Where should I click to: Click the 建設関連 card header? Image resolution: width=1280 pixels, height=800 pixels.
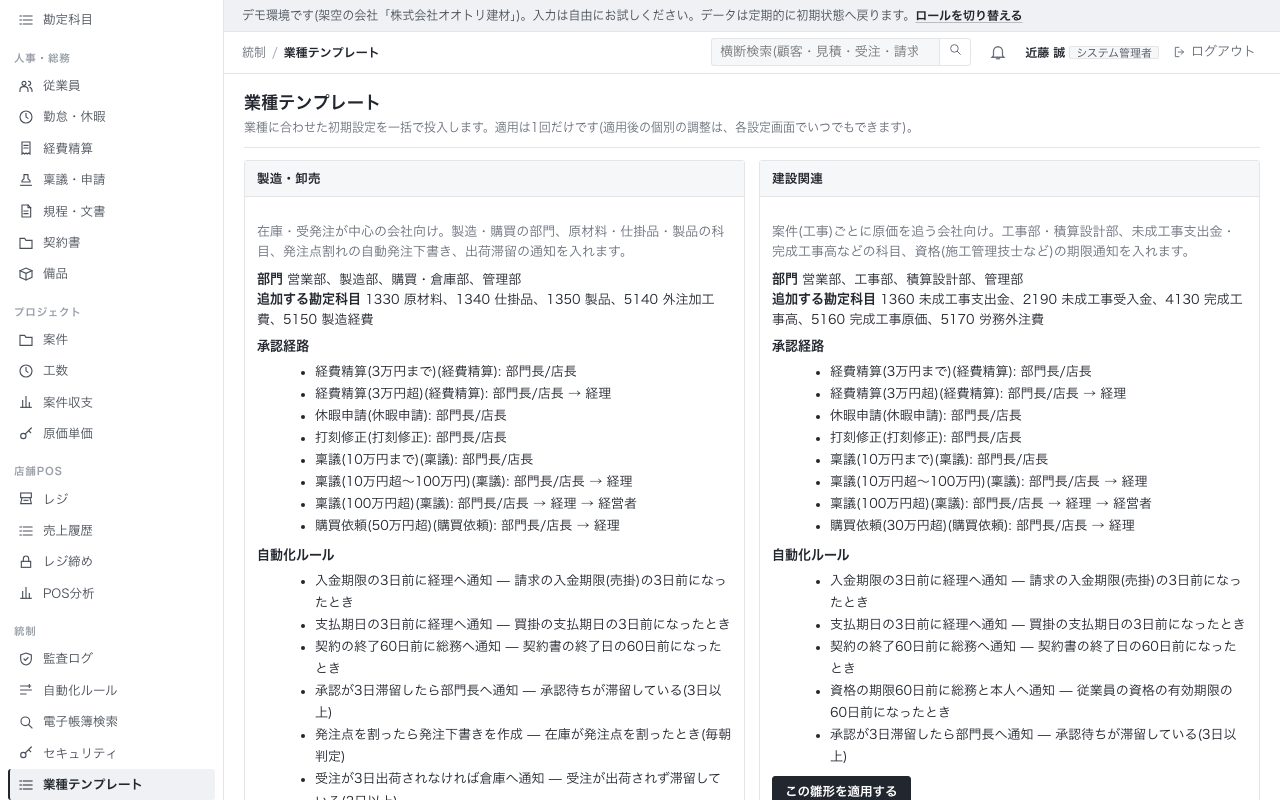pyautogui.click(x=1009, y=179)
